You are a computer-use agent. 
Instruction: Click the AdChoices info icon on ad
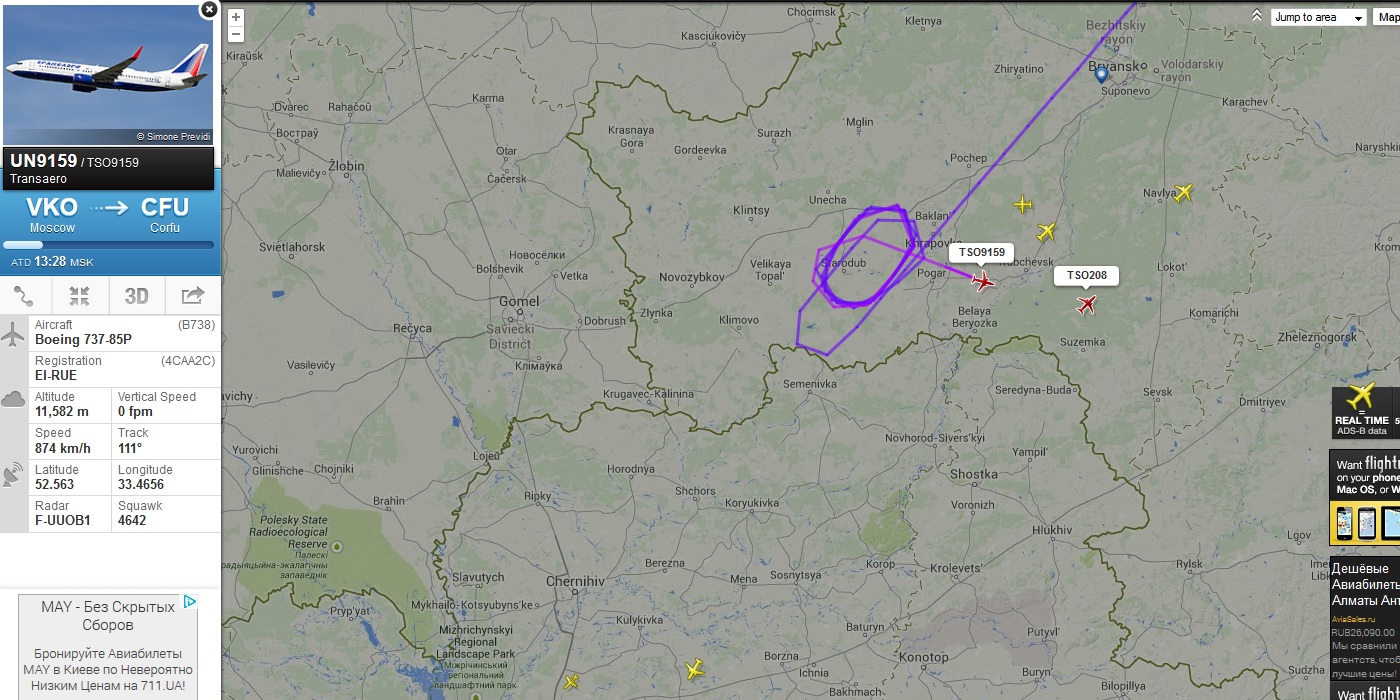tap(189, 602)
